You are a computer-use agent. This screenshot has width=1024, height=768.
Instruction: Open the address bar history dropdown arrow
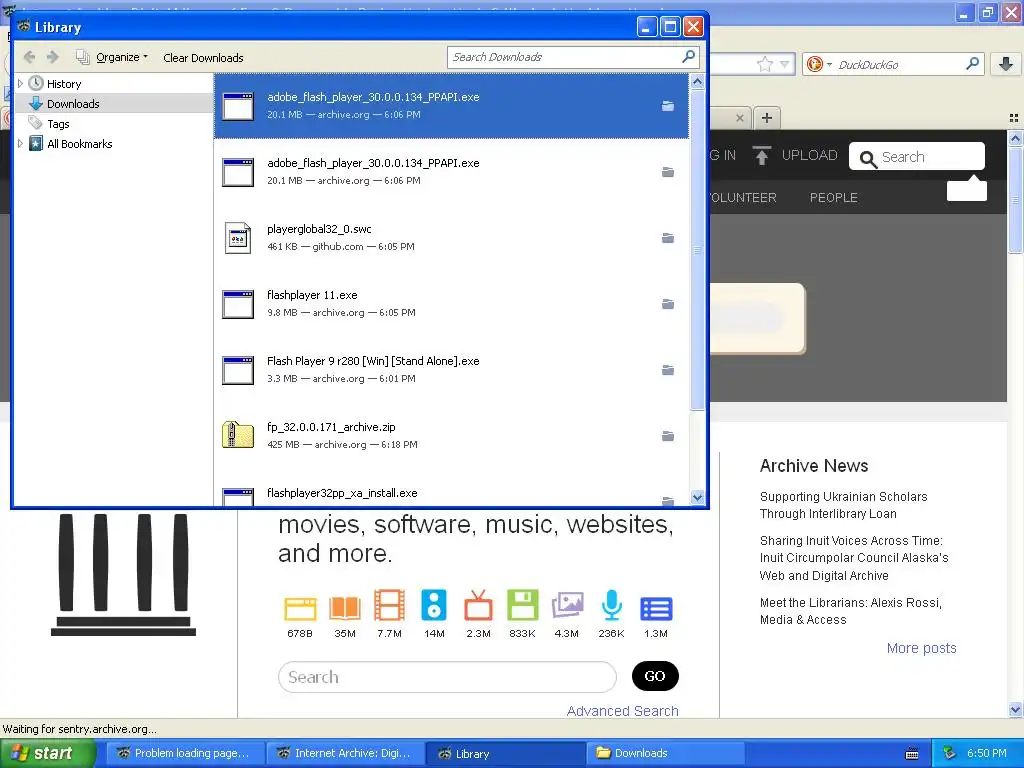coord(784,64)
